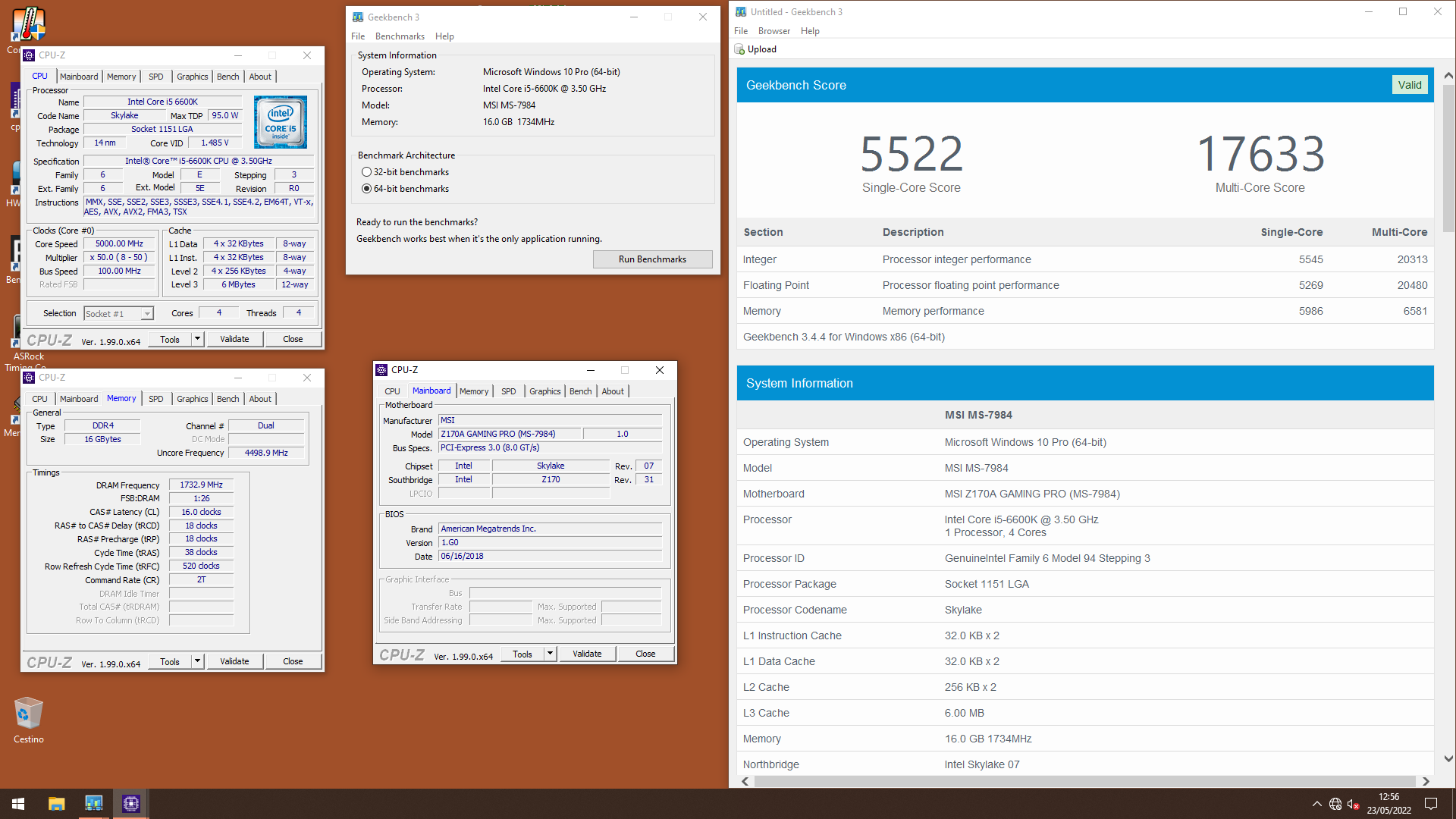Viewport: 1456px width, 819px height.
Task: Click the DRAM Frequency value 1732.9 MHz
Action: coord(201,485)
